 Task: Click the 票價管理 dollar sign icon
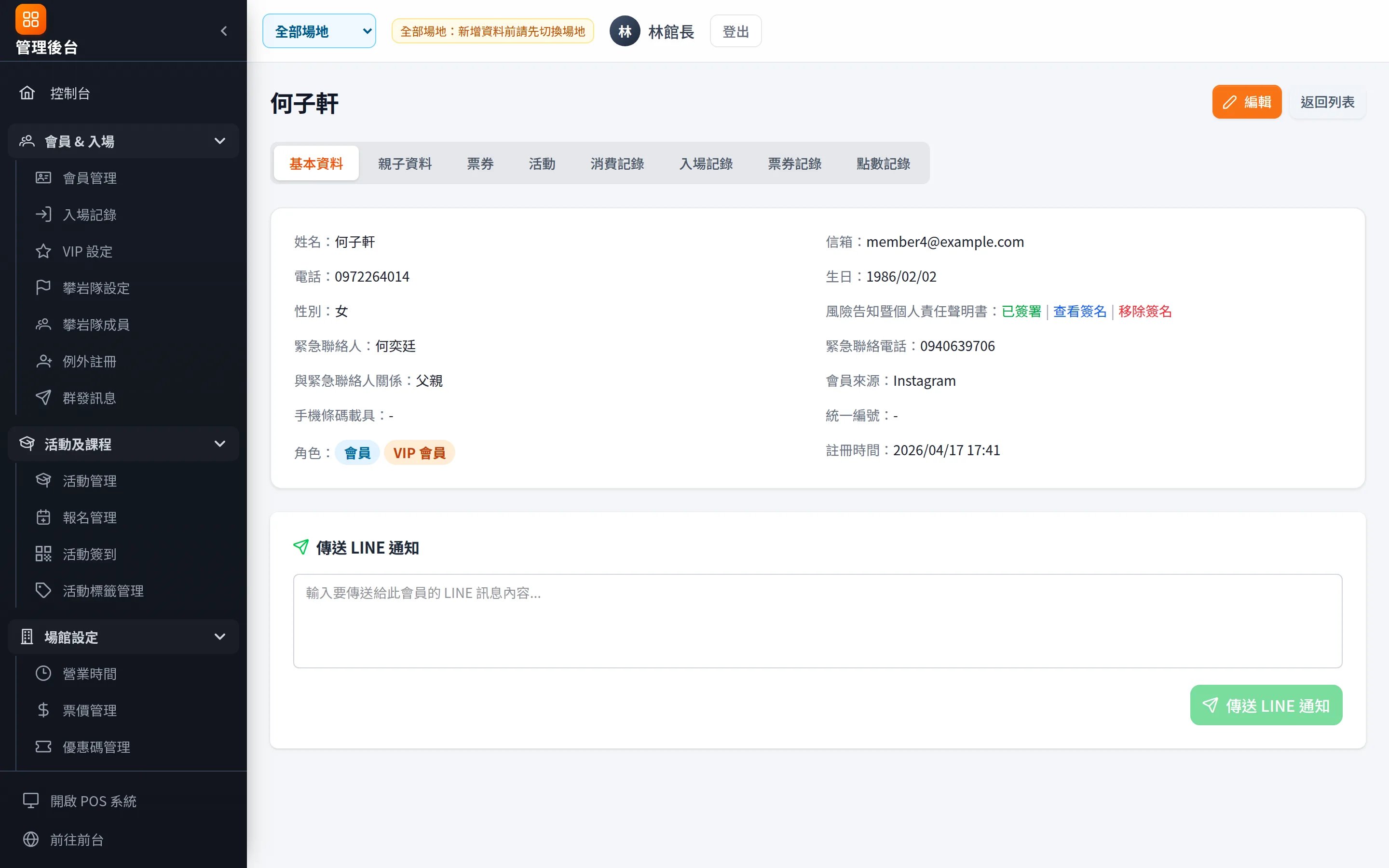(43, 710)
